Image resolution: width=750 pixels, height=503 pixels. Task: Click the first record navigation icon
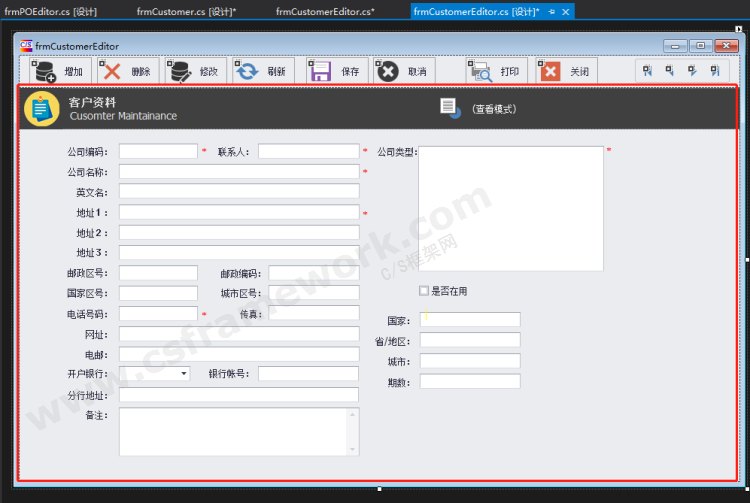point(647,71)
